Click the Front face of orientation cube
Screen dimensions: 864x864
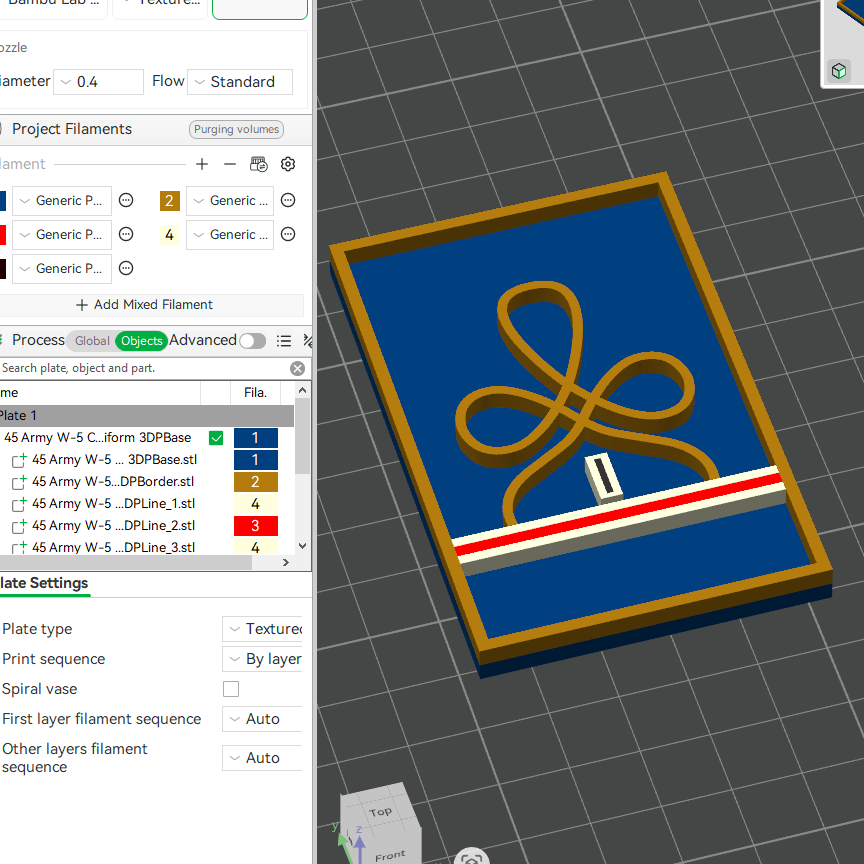390,856
